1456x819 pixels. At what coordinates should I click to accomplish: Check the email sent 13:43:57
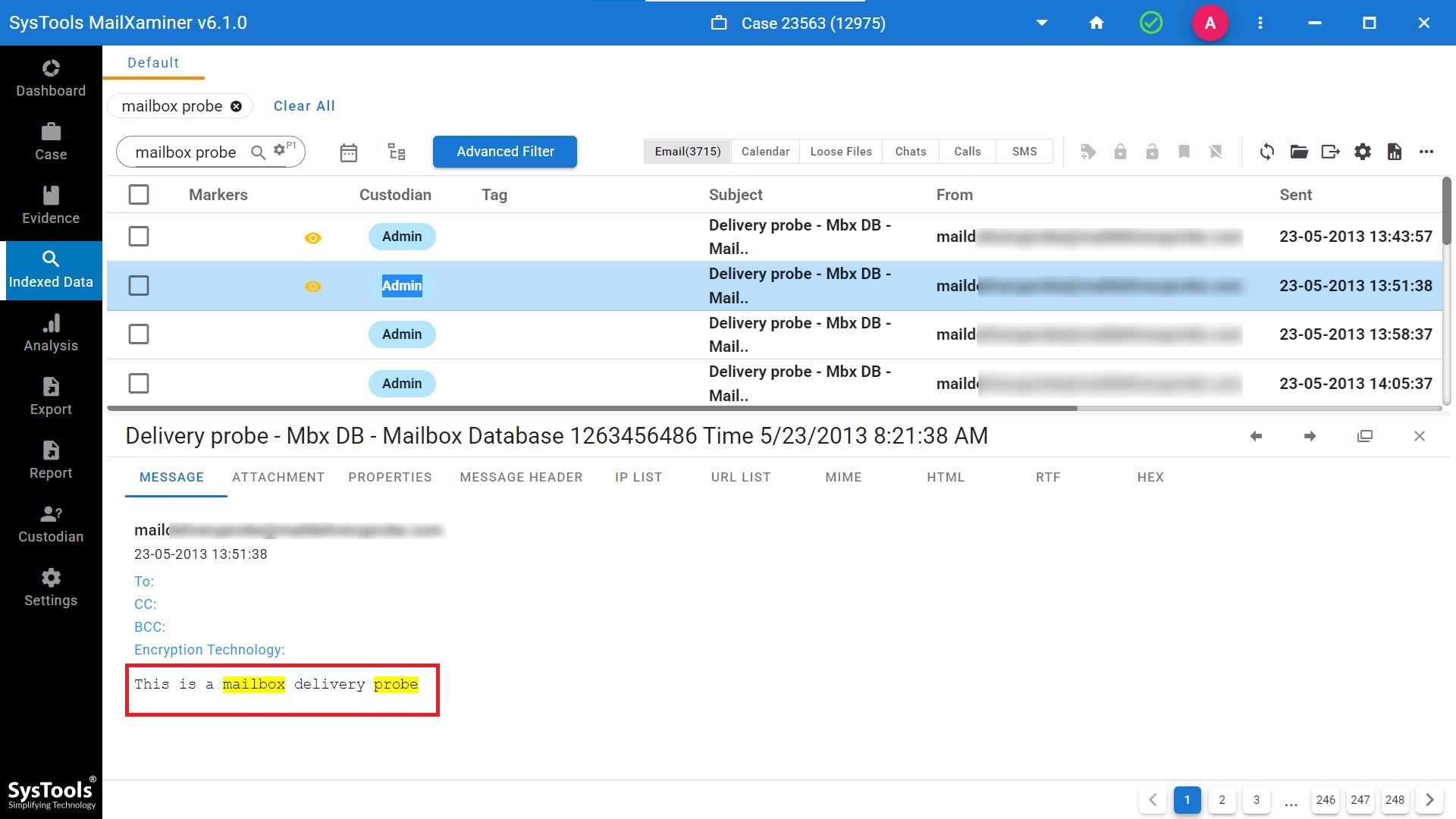(x=139, y=237)
